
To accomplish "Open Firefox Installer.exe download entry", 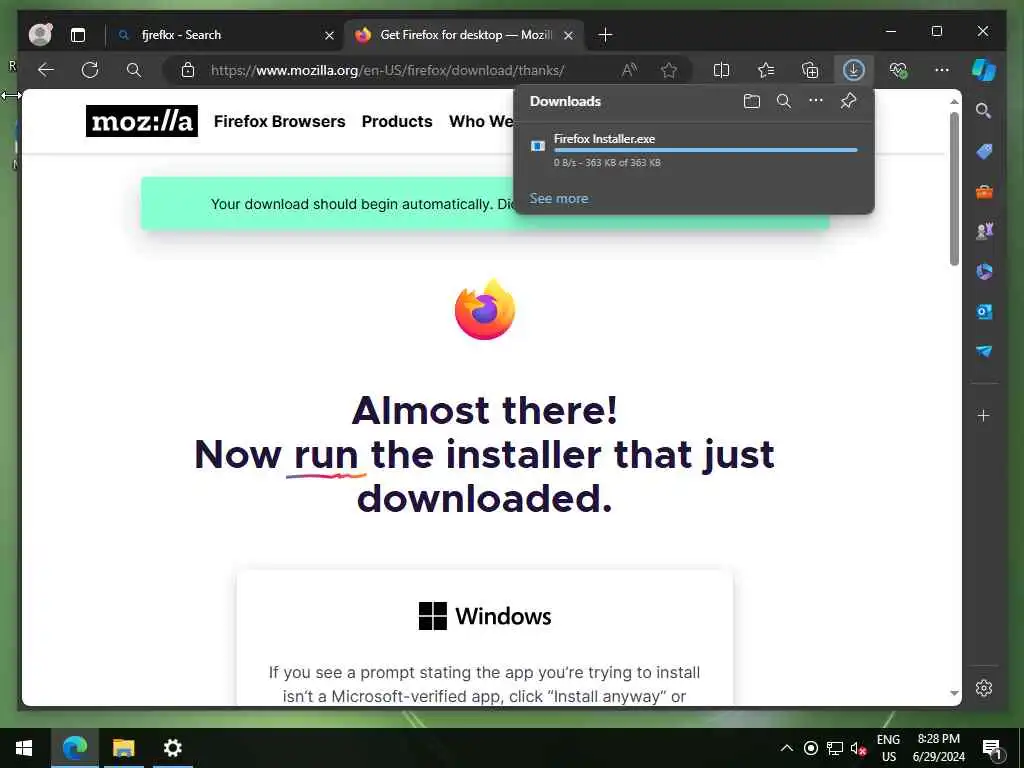I will pyautogui.click(x=694, y=150).
